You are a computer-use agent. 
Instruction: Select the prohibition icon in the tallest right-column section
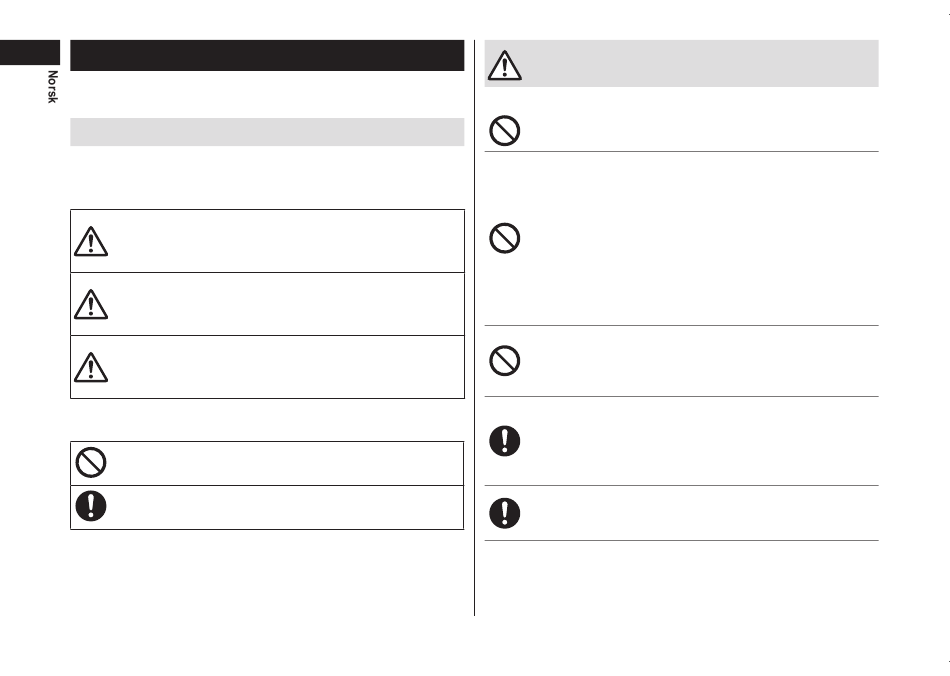[505, 238]
